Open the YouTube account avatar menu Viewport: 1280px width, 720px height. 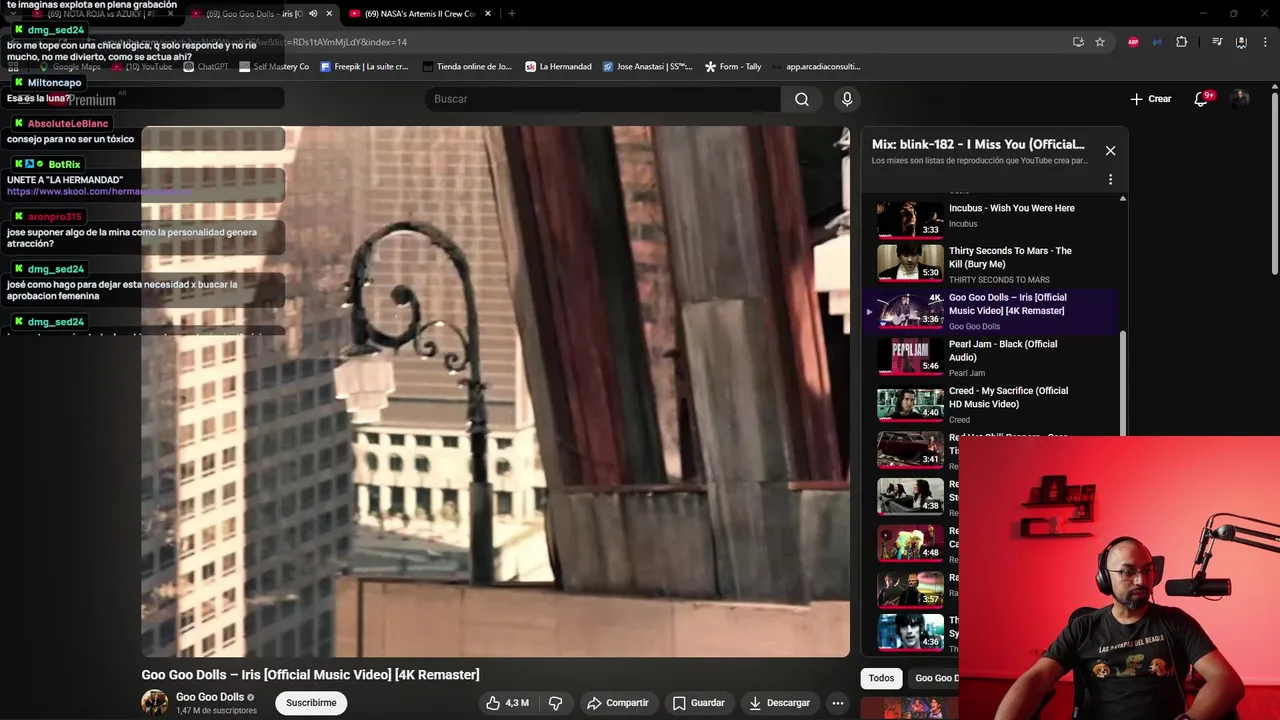tap(1240, 99)
